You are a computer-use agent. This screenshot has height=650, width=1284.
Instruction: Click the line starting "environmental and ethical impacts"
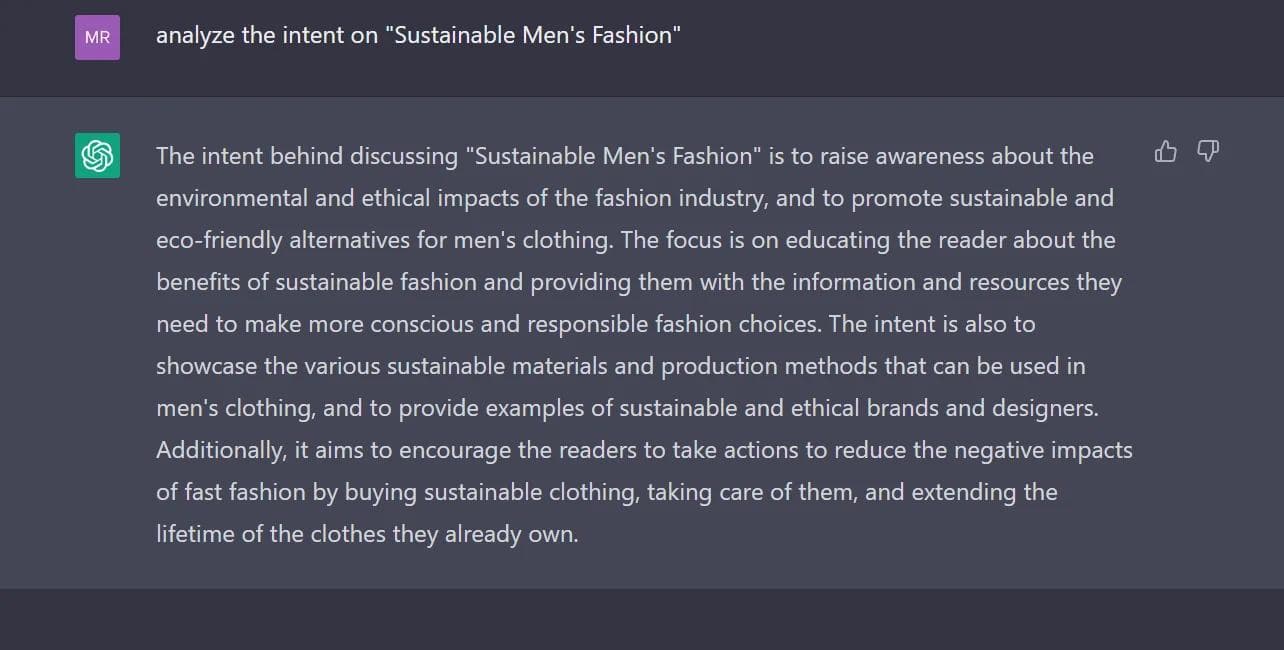point(400,198)
